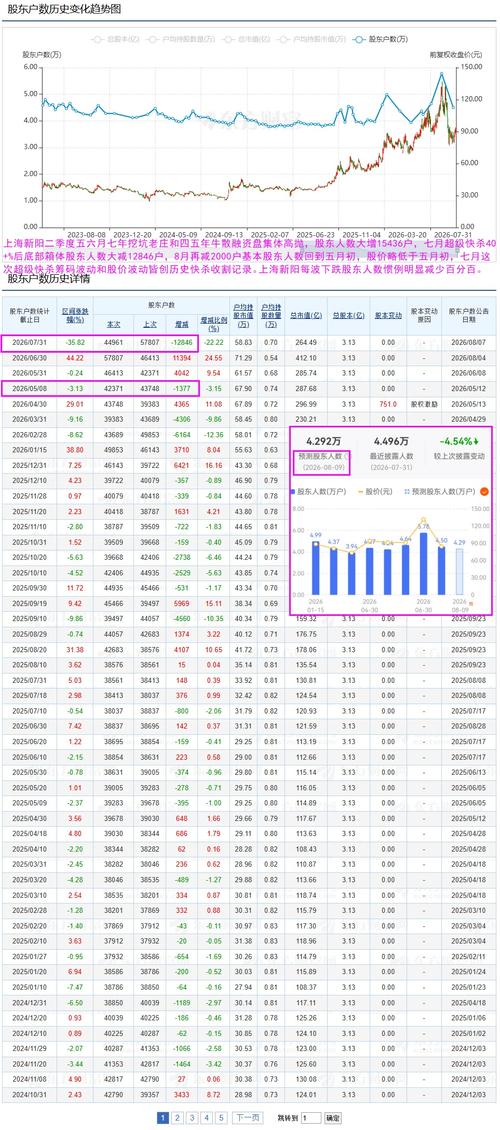Click the 2025/01/27 date cell
The width and height of the screenshot is (500, 1130).
click(29, 956)
